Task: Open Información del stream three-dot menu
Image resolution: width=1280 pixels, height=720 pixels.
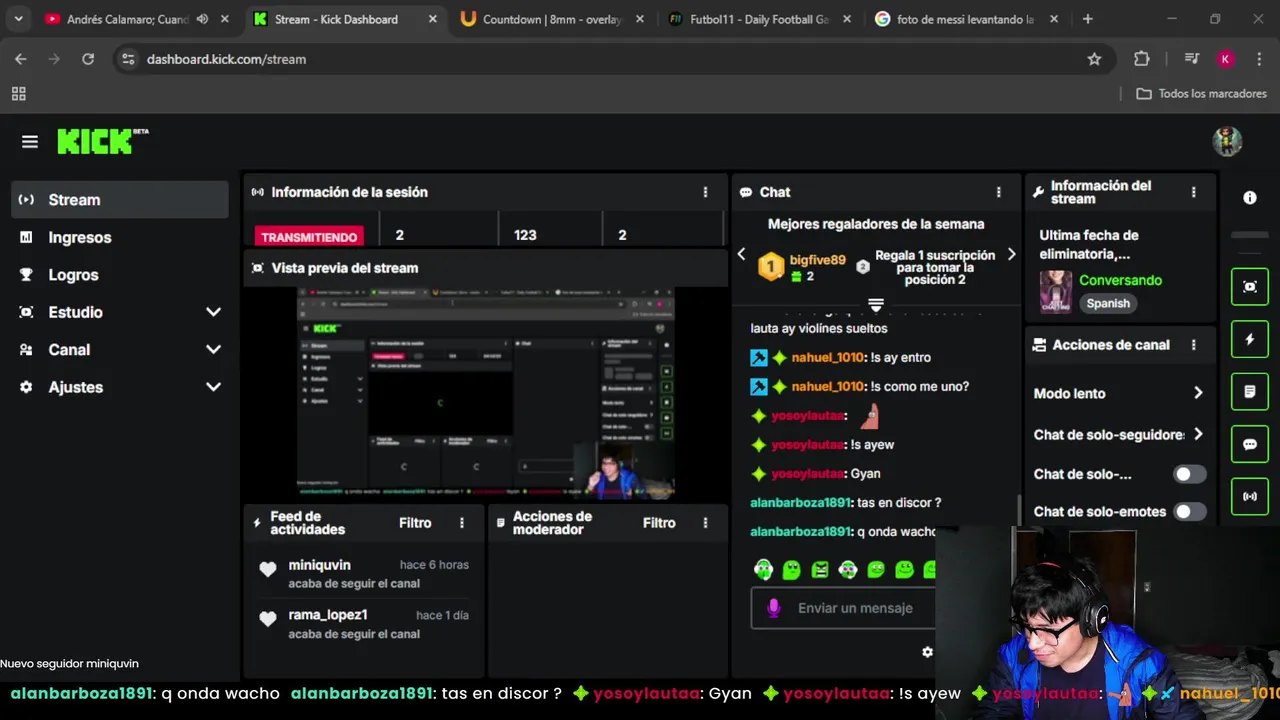Action: click(1193, 192)
